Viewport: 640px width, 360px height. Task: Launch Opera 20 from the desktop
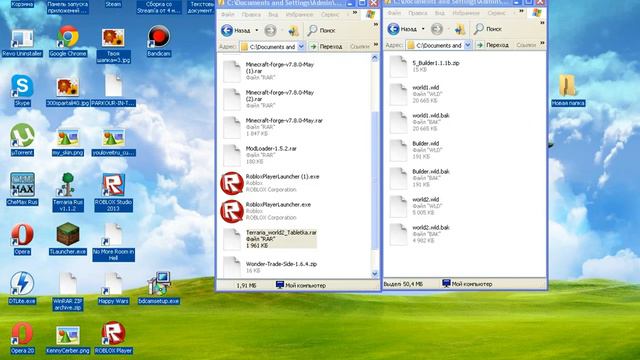point(22,338)
